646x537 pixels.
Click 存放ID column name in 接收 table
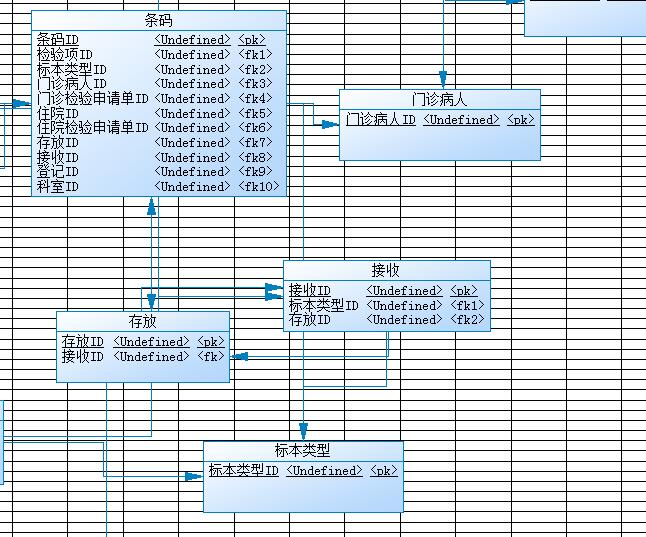pyautogui.click(x=309, y=320)
